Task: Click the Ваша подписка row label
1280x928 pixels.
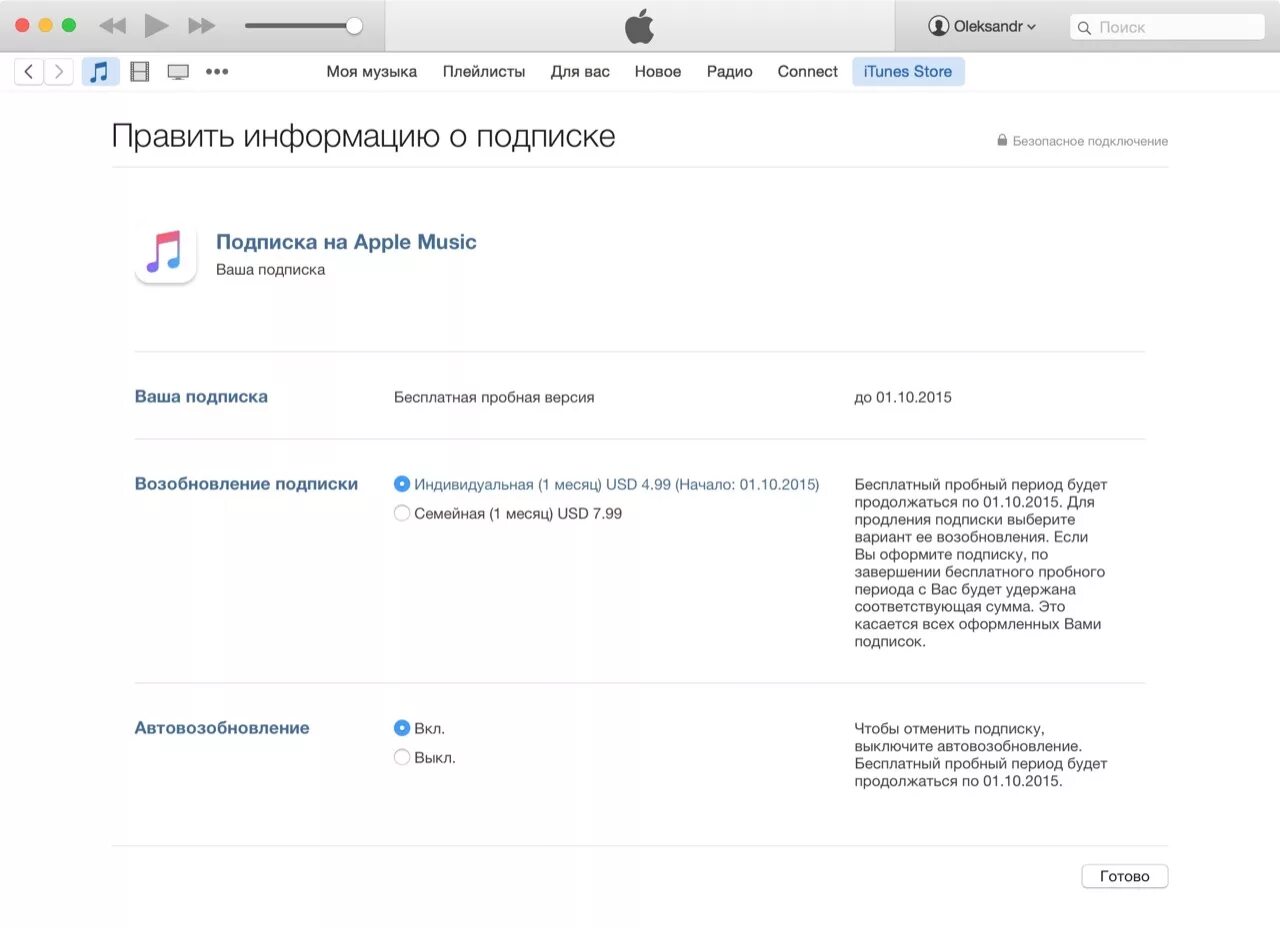Action: [x=201, y=396]
